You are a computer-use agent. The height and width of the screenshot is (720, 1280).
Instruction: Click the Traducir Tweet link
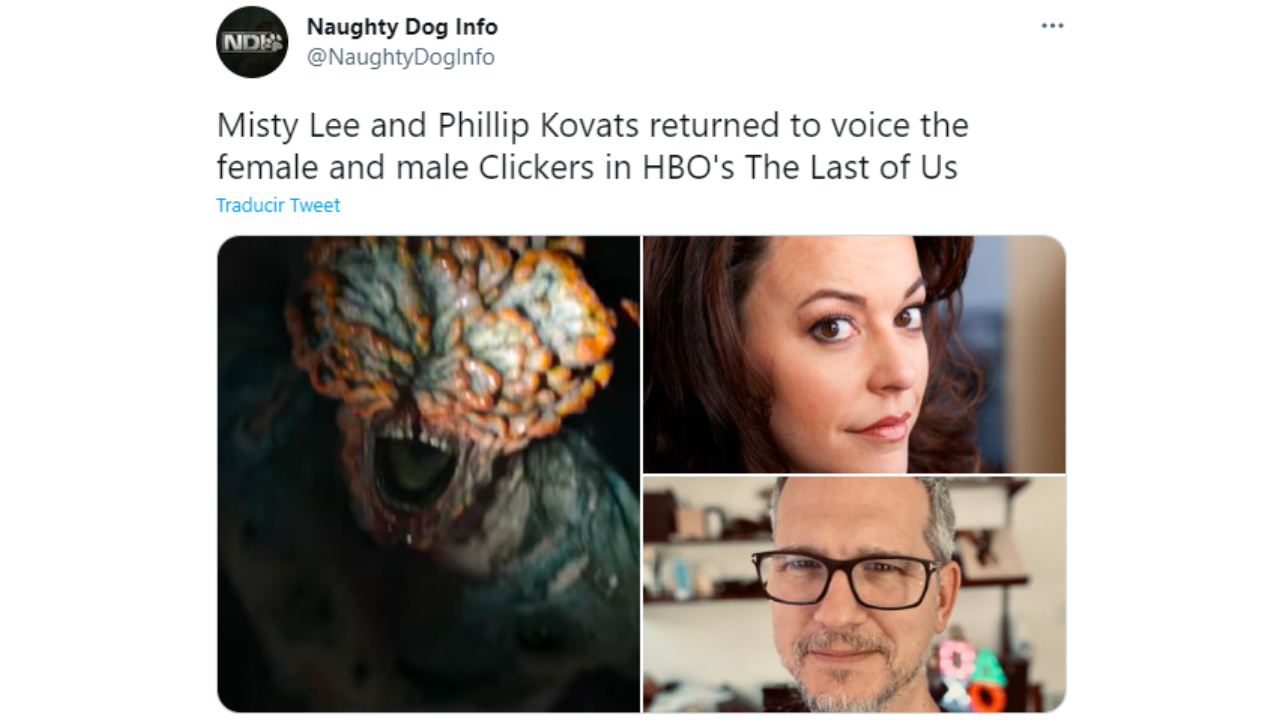coord(278,205)
